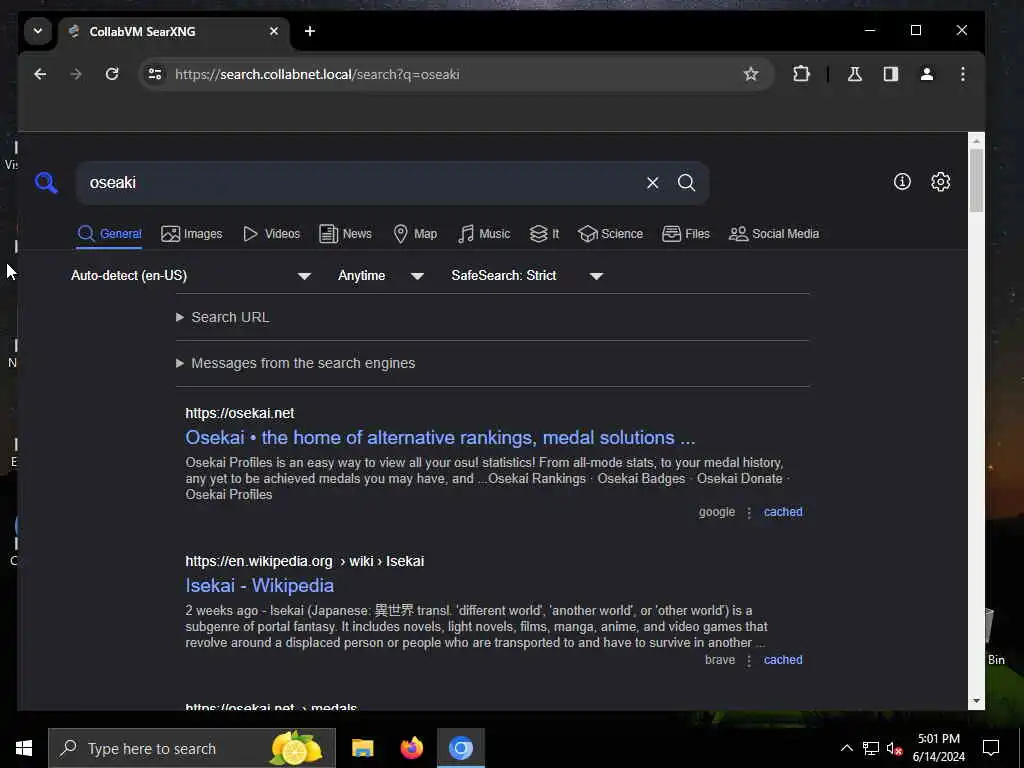Go back to previous page
Image resolution: width=1024 pixels, height=768 pixels.
point(40,74)
